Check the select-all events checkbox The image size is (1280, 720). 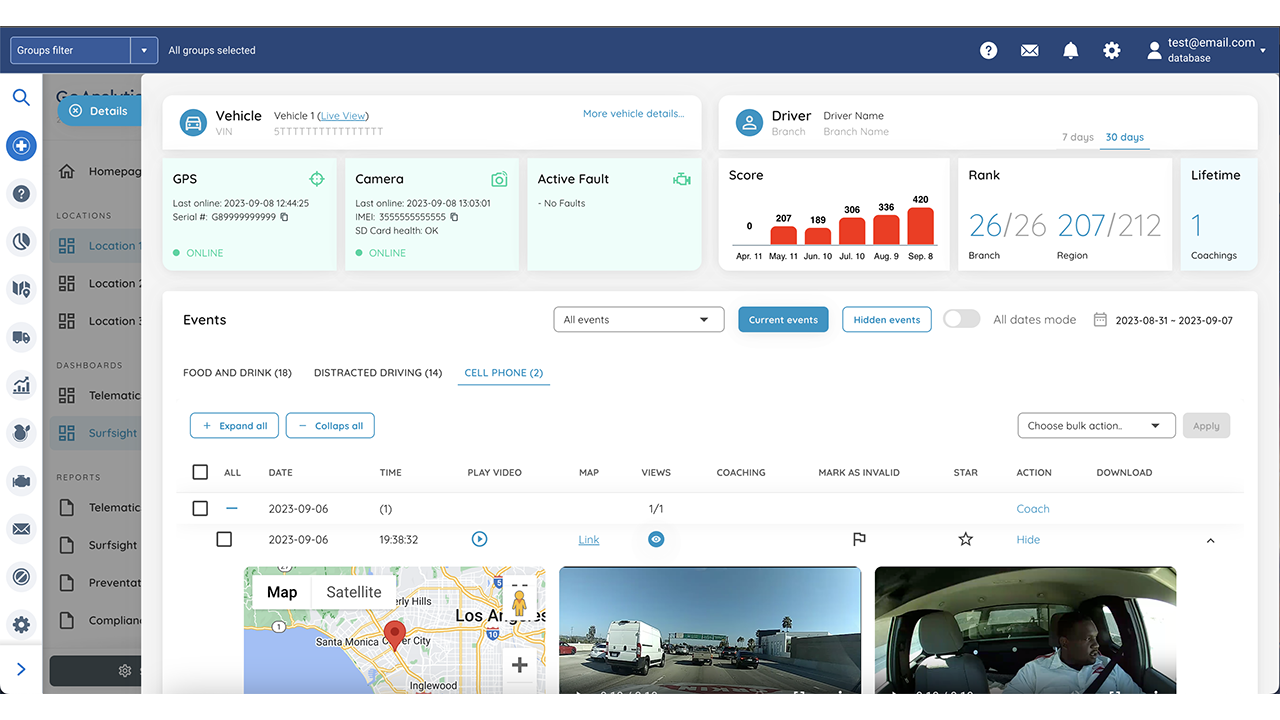pyautogui.click(x=200, y=472)
